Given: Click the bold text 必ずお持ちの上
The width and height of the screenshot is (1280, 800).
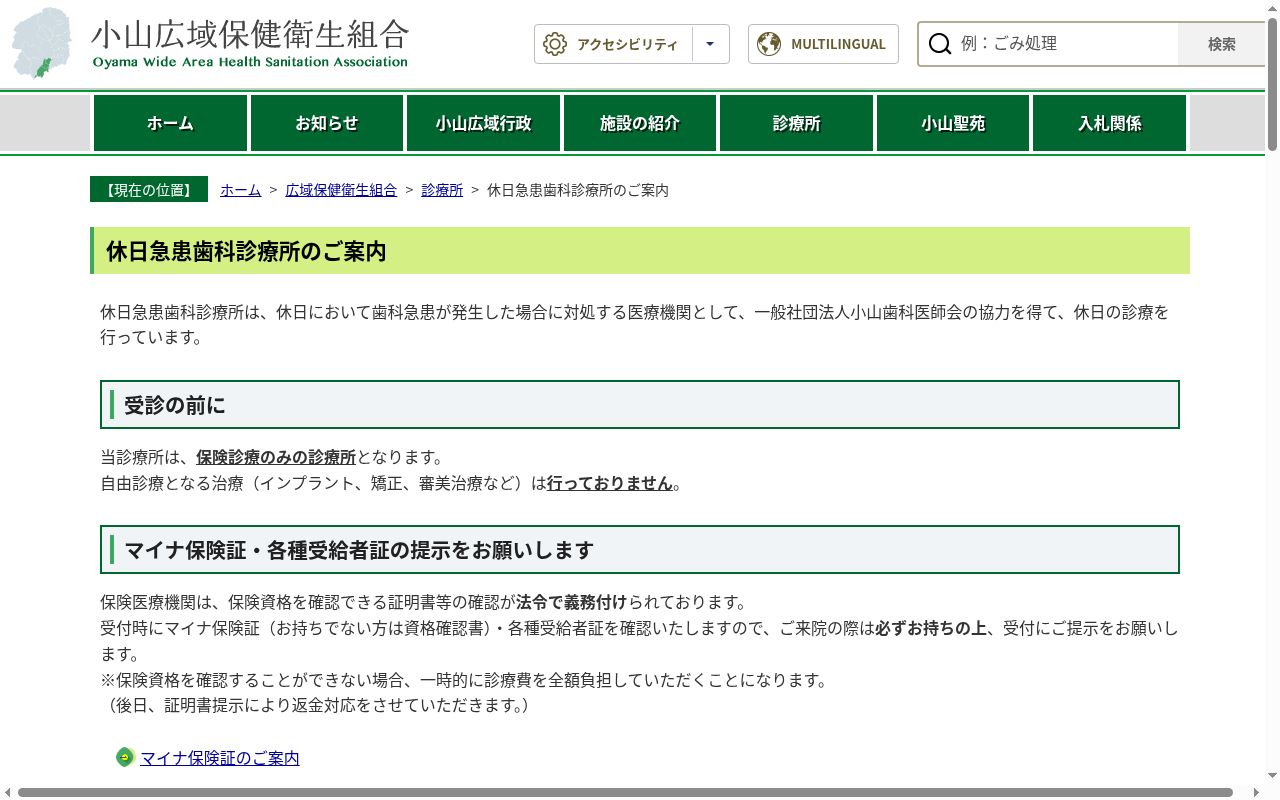Looking at the screenshot, I should (931, 628).
